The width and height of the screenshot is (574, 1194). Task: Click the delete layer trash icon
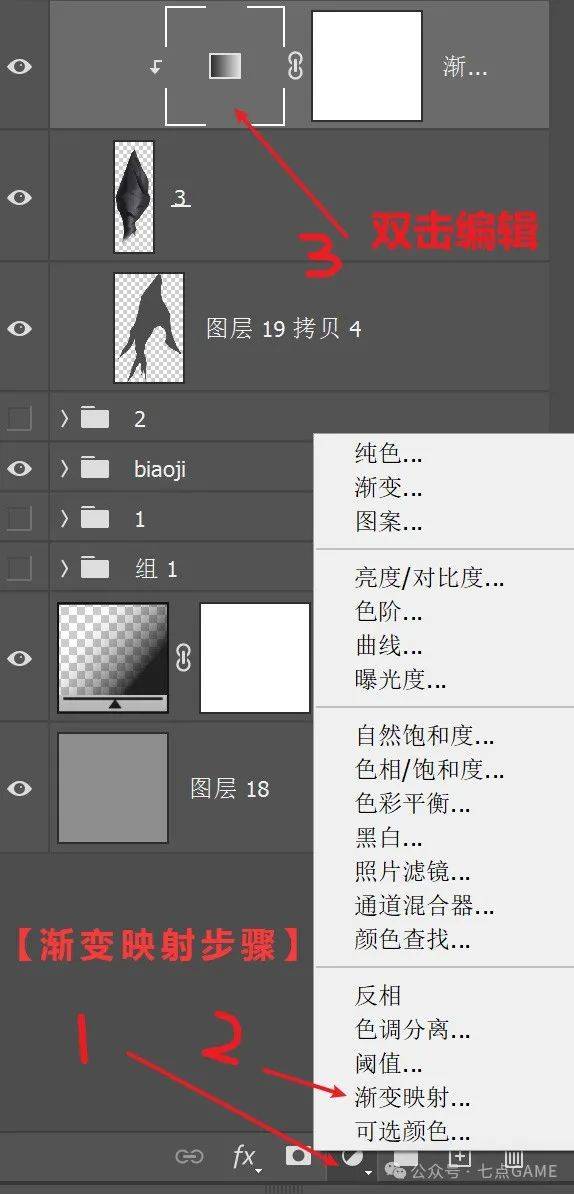pyautogui.click(x=515, y=1156)
